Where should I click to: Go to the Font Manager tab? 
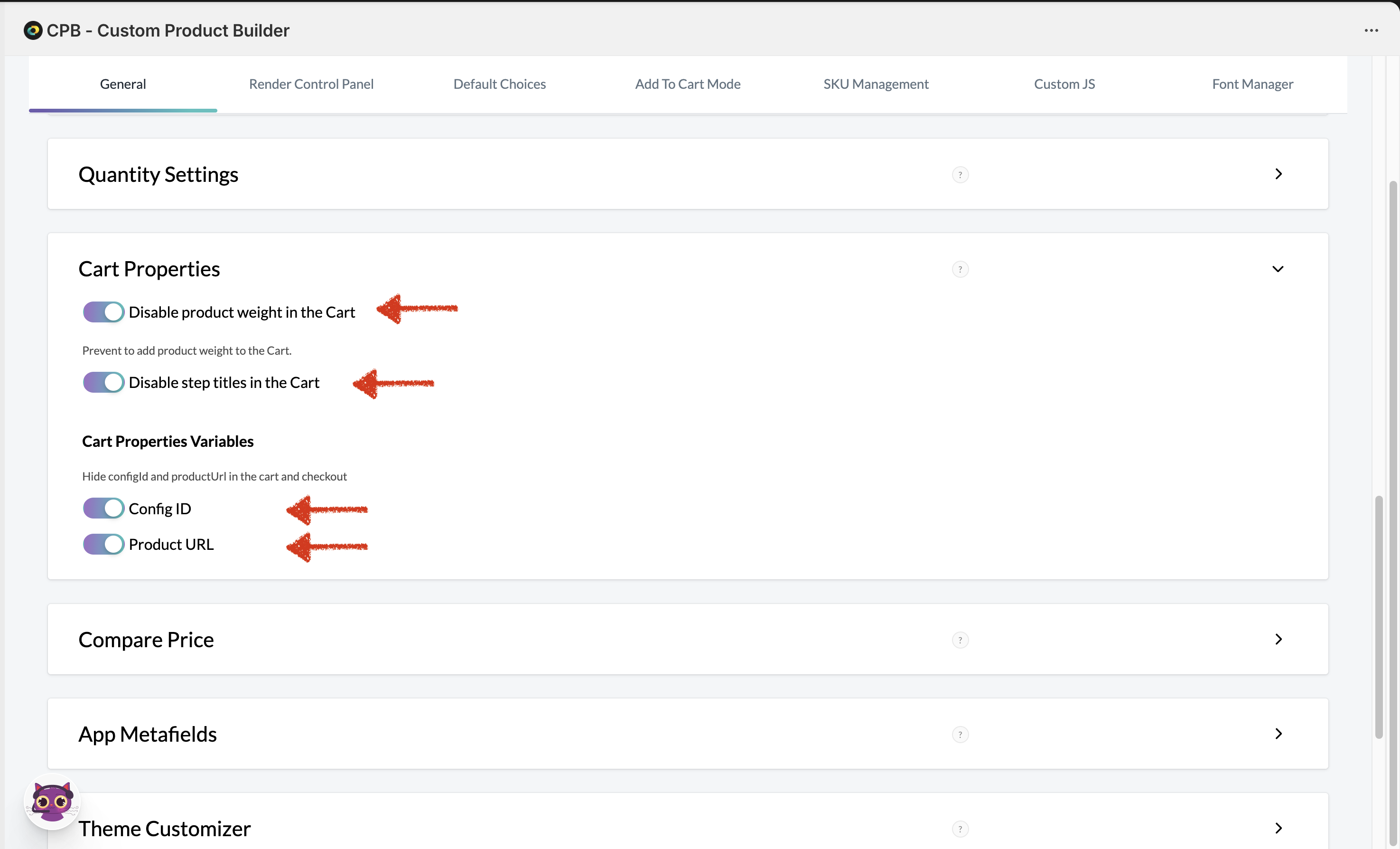[x=1252, y=84]
